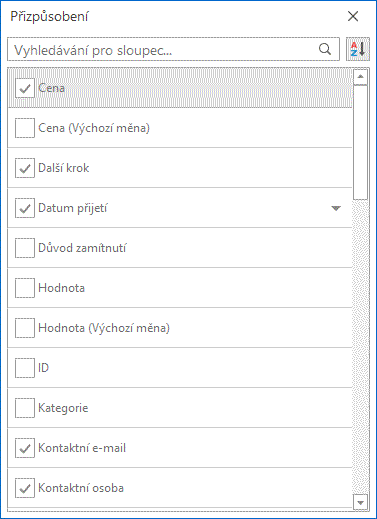Close the Přizpůsobení dialog
Image resolution: width=377 pixels, height=519 pixels.
353,16
